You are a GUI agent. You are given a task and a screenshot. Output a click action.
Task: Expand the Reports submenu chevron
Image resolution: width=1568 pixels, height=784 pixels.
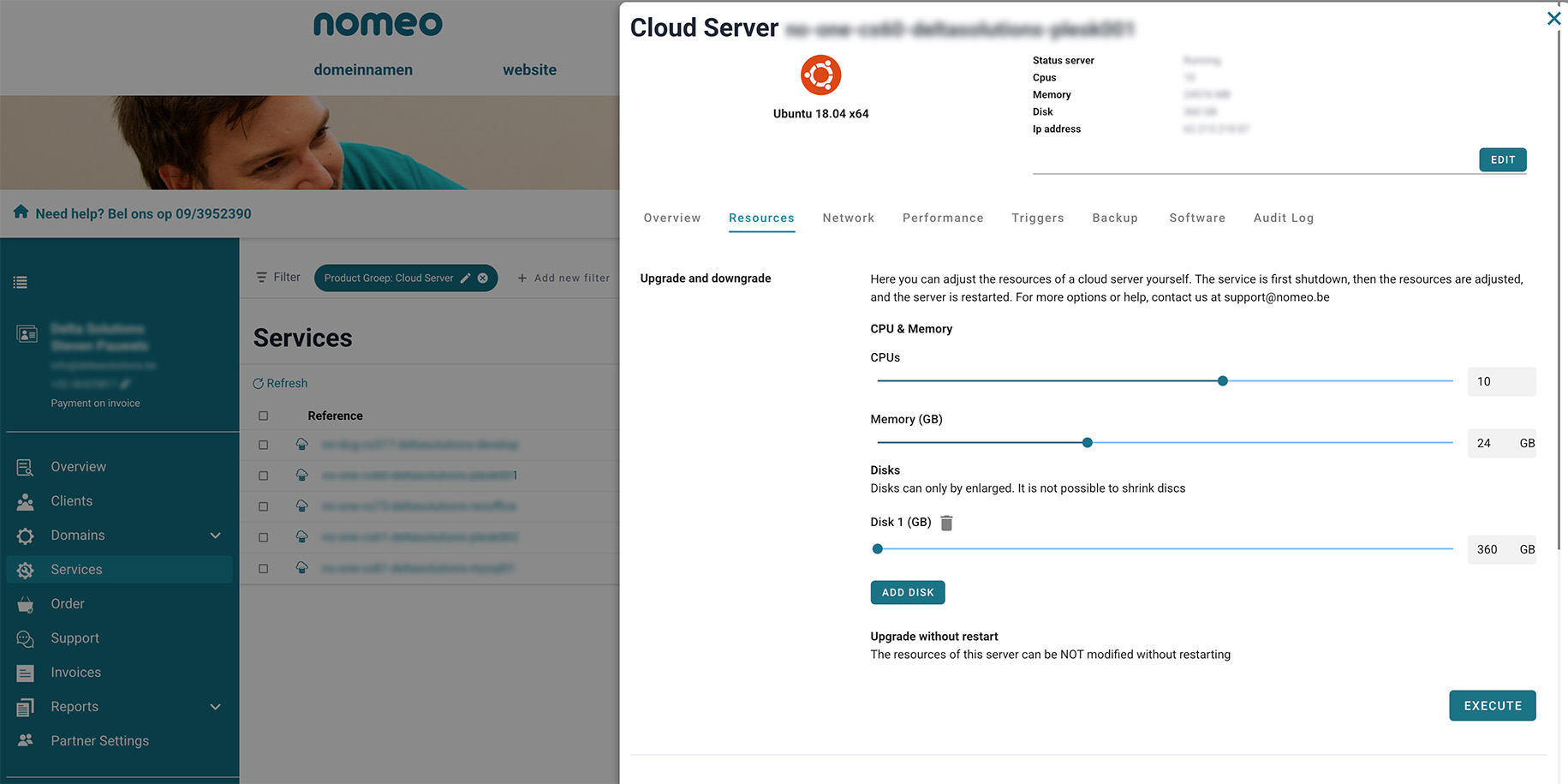(215, 707)
